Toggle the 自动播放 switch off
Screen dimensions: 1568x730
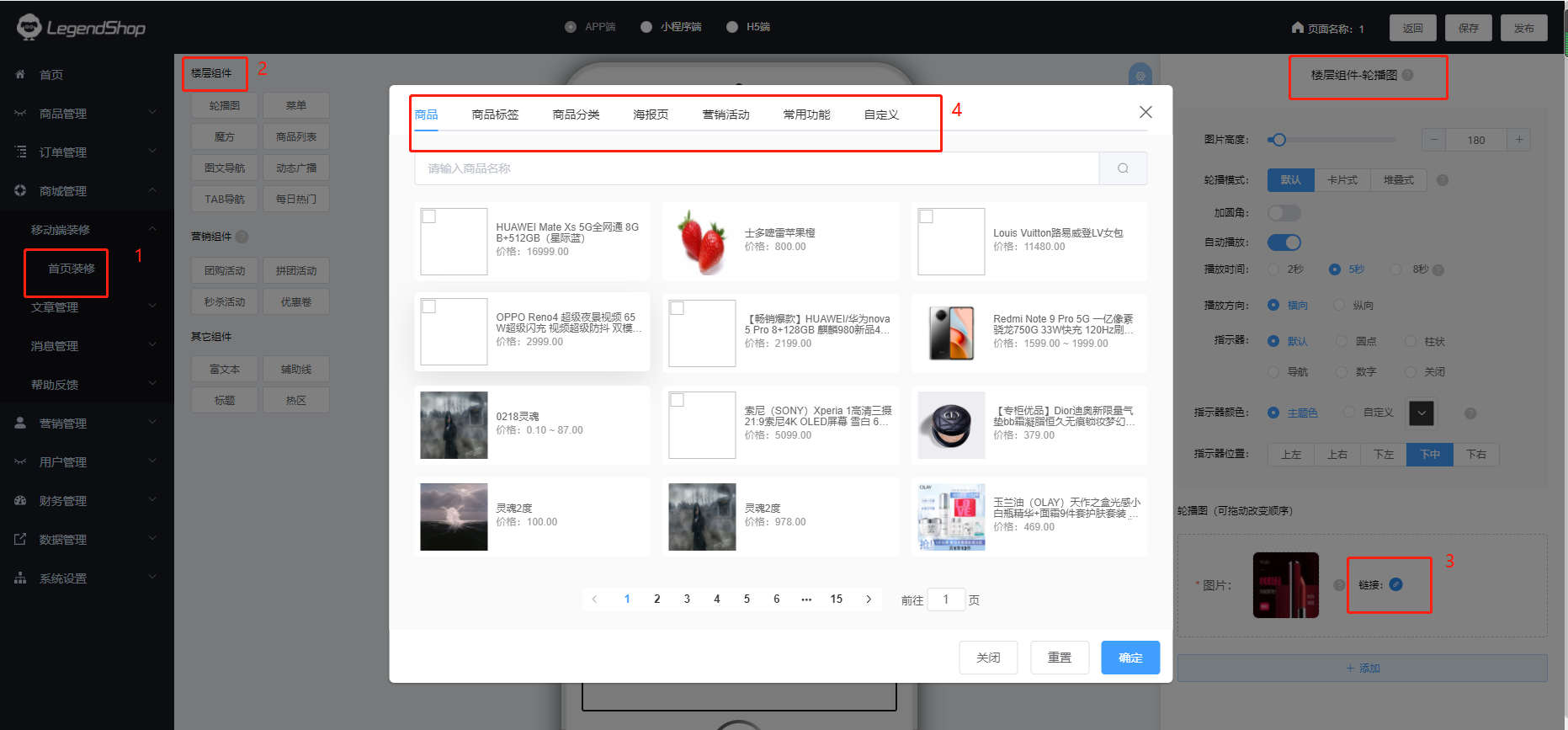[1284, 242]
